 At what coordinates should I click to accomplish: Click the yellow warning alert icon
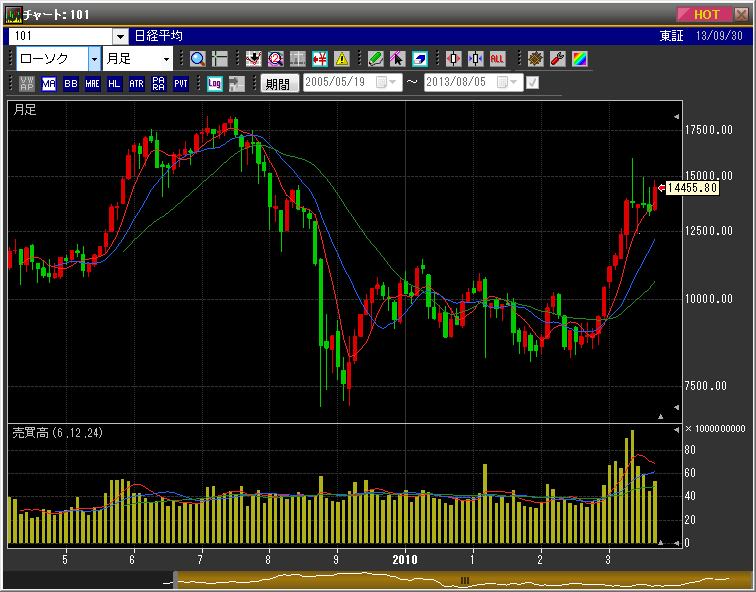coord(342,59)
